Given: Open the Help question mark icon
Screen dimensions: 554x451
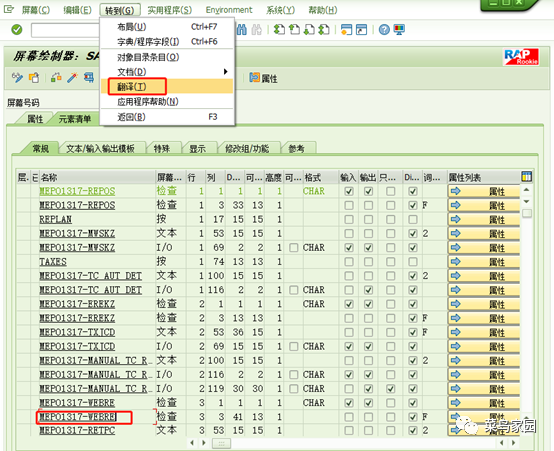Looking at the screenshot, I should click(x=384, y=30).
